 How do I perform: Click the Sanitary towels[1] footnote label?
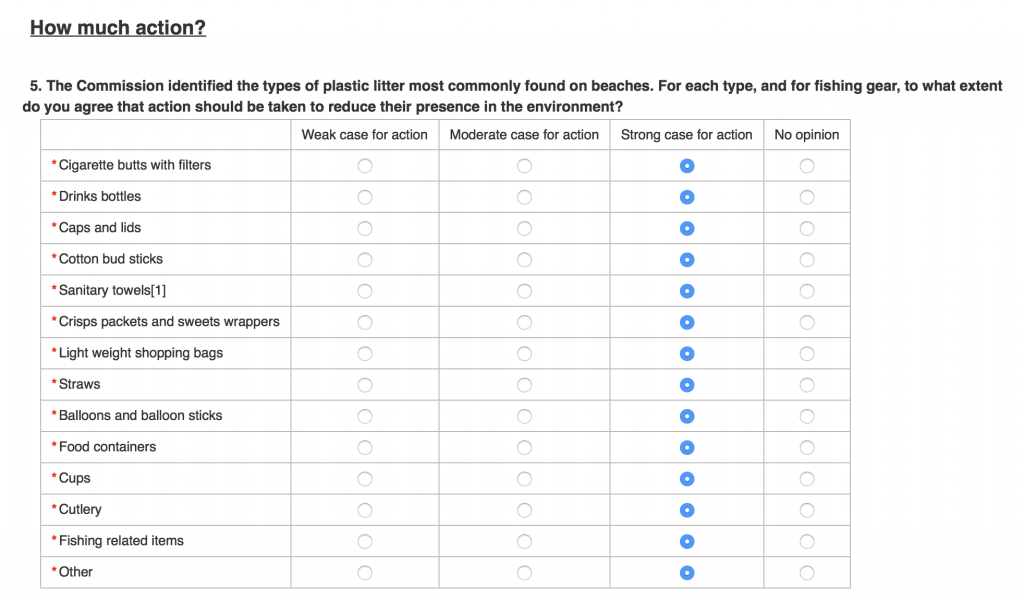coord(112,291)
